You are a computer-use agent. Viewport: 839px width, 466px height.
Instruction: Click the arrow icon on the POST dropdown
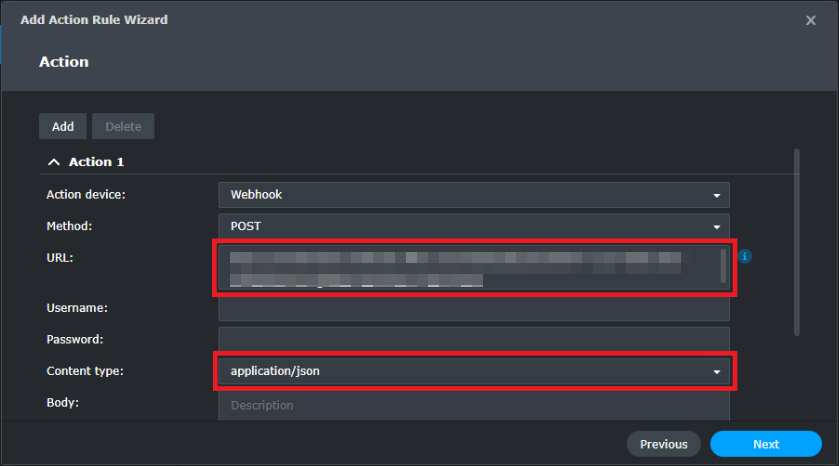point(716,227)
